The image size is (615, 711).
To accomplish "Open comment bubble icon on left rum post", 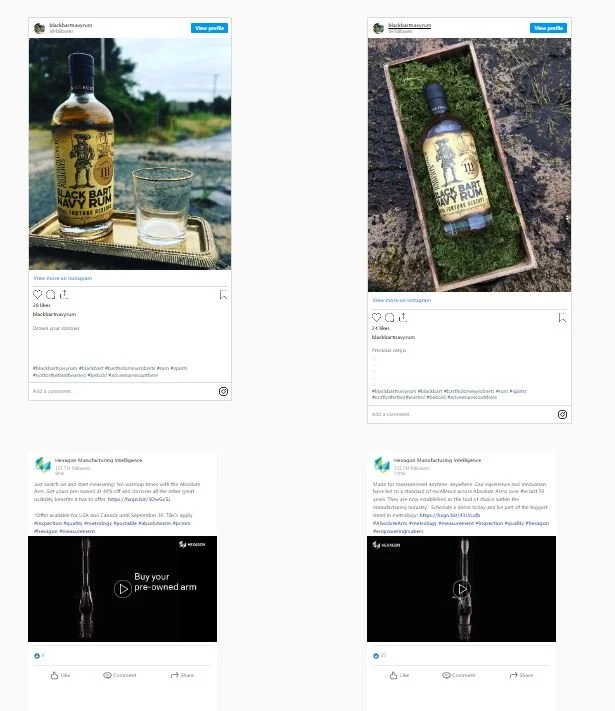I will (x=51, y=295).
